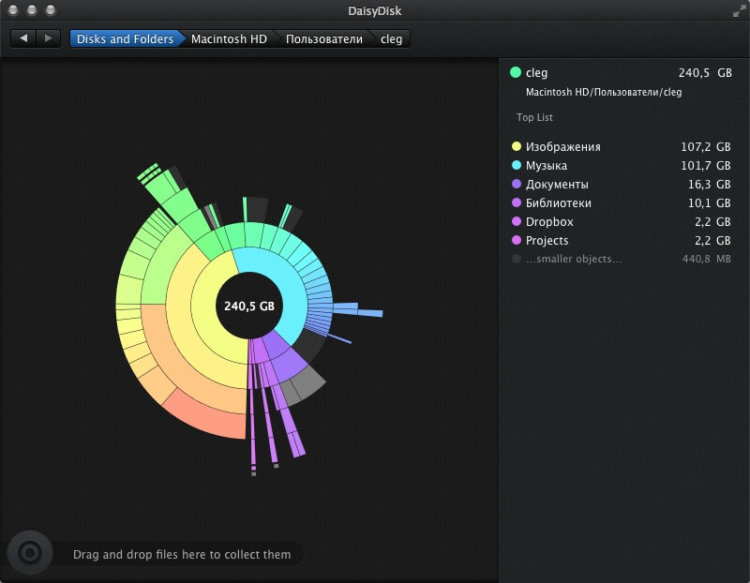This screenshot has width=750, height=583.
Task: Select the Музыка row in Top List
Action: pos(621,165)
